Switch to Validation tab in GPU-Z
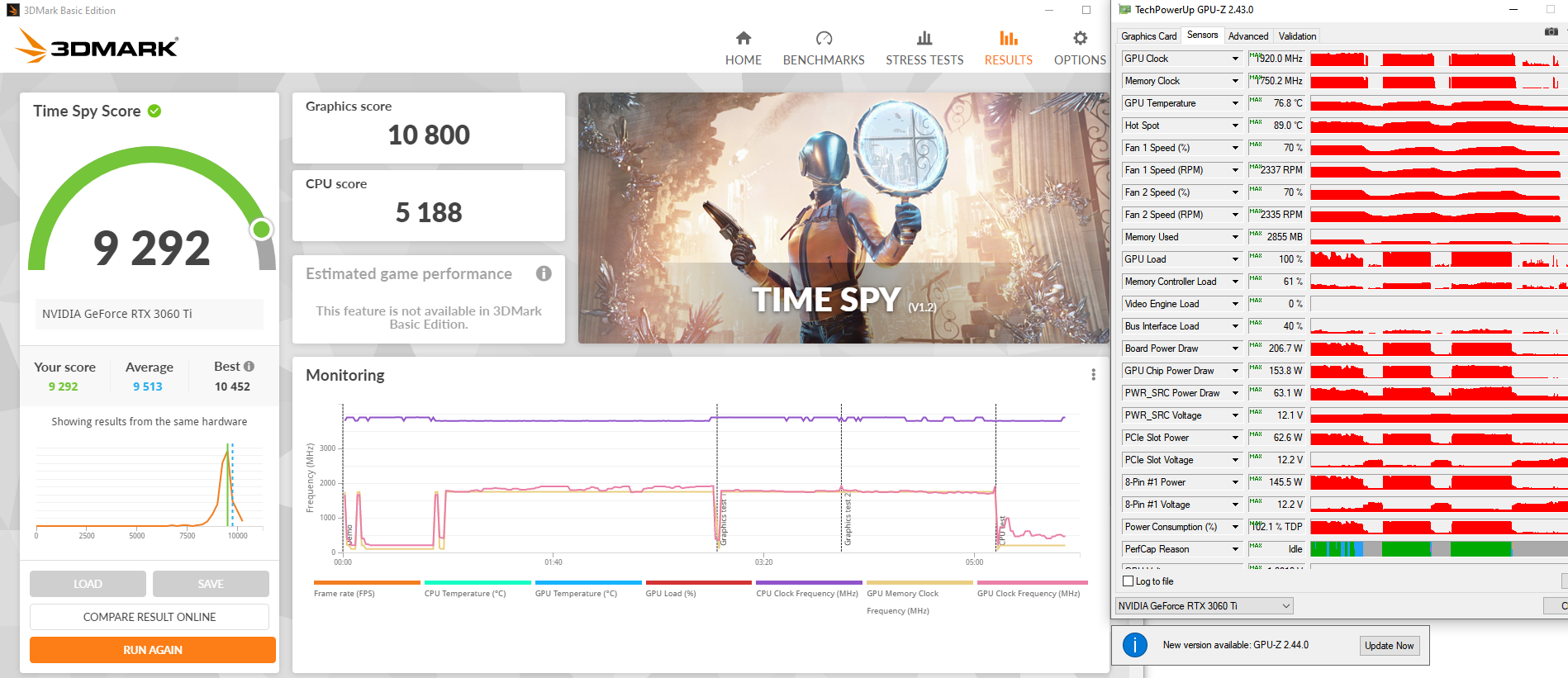The height and width of the screenshot is (678, 1568). point(1297,36)
